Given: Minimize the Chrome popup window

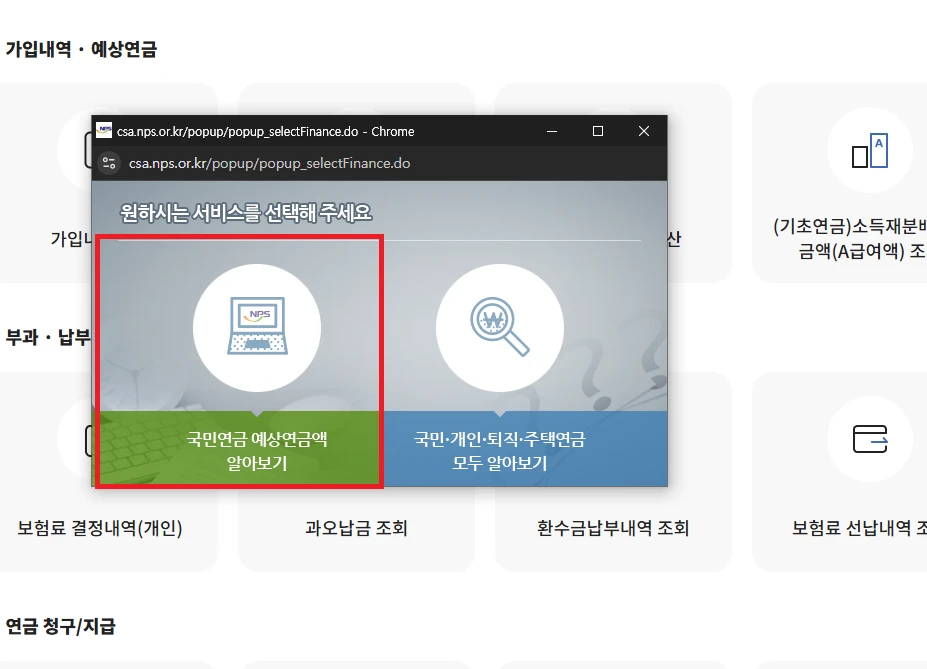Looking at the screenshot, I should click(551, 130).
